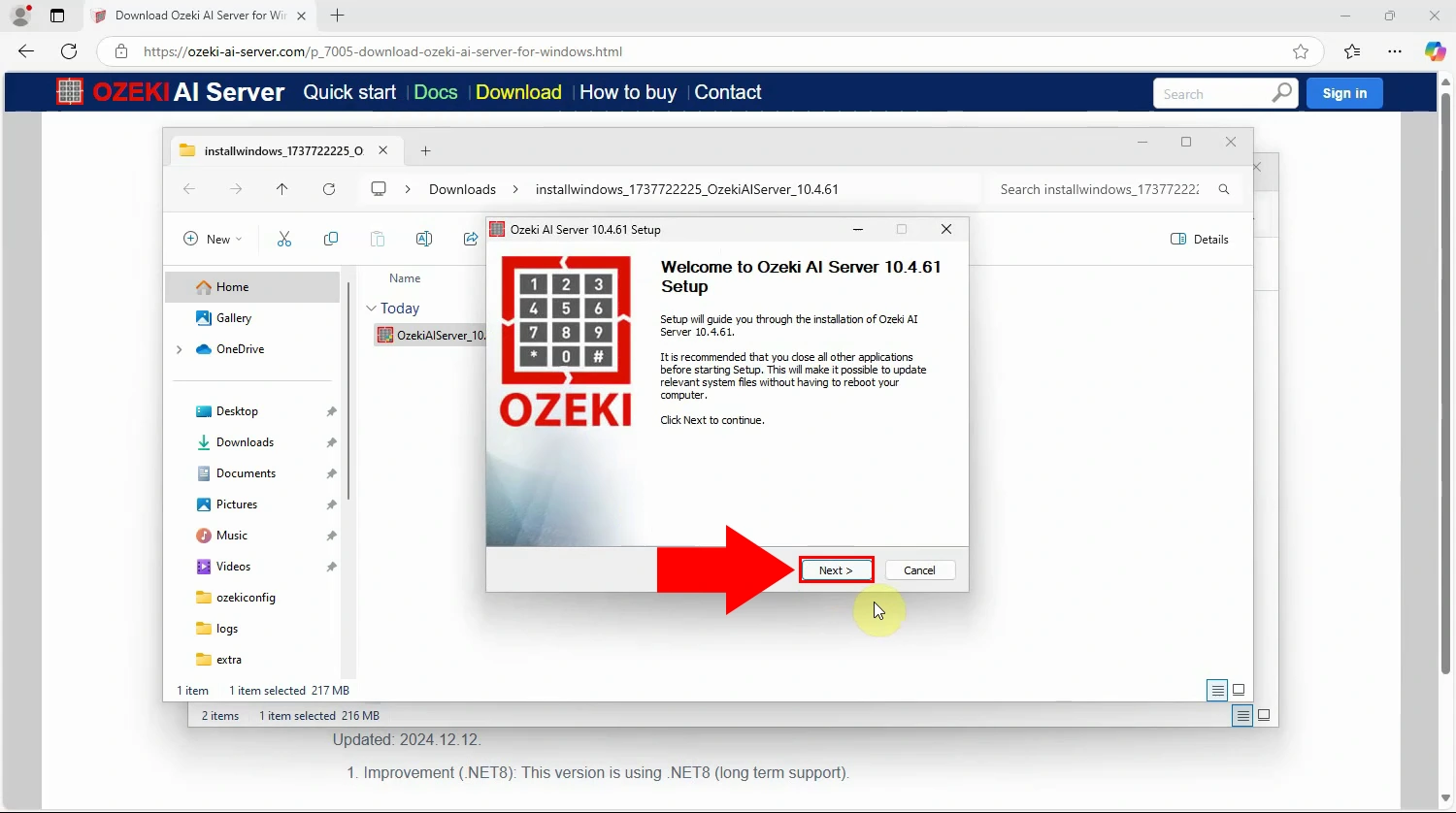Expand the OneDrive tree node
This screenshot has height=813, width=1456.
click(179, 349)
